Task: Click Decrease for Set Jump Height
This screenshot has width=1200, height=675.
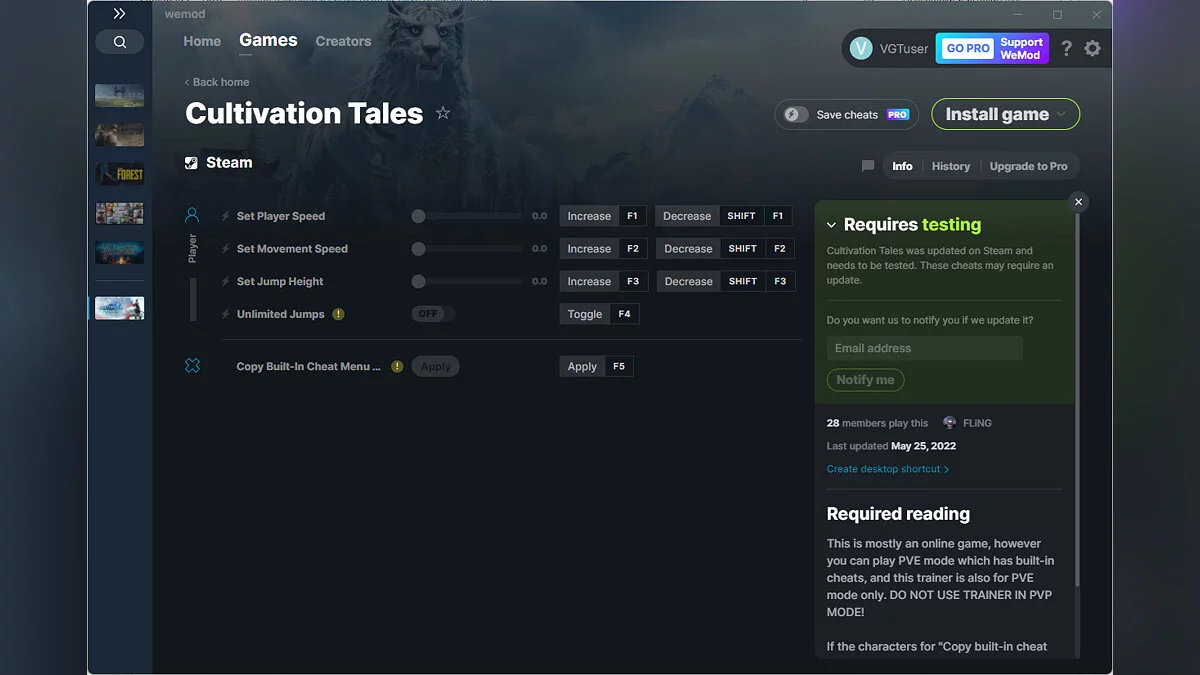Action: tap(687, 282)
